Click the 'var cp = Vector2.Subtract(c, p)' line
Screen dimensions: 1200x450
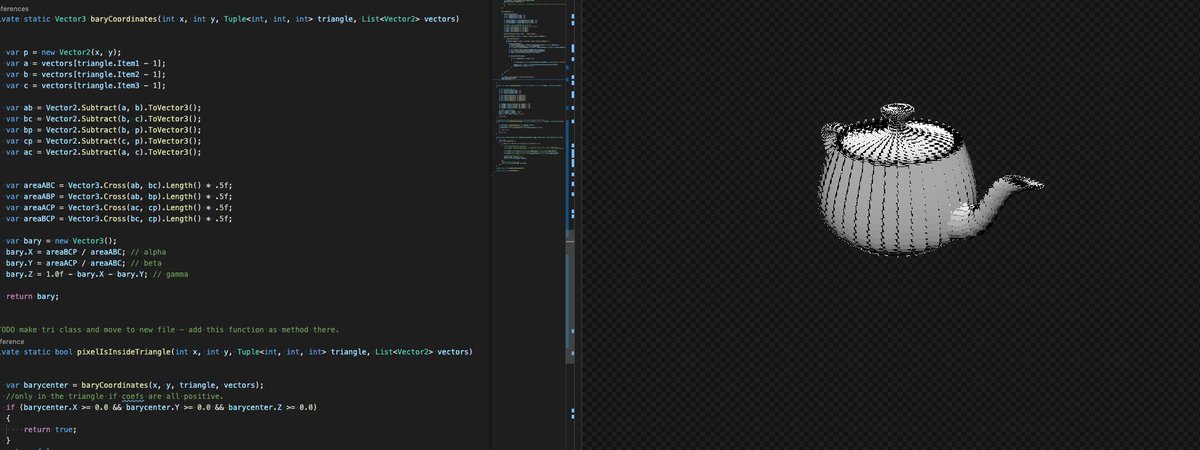coord(104,140)
